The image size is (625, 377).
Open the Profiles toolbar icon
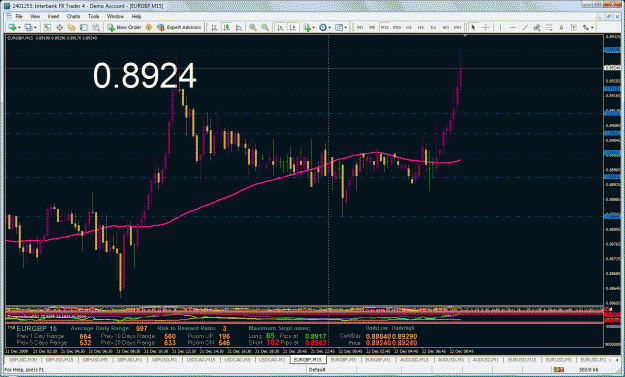[28, 27]
